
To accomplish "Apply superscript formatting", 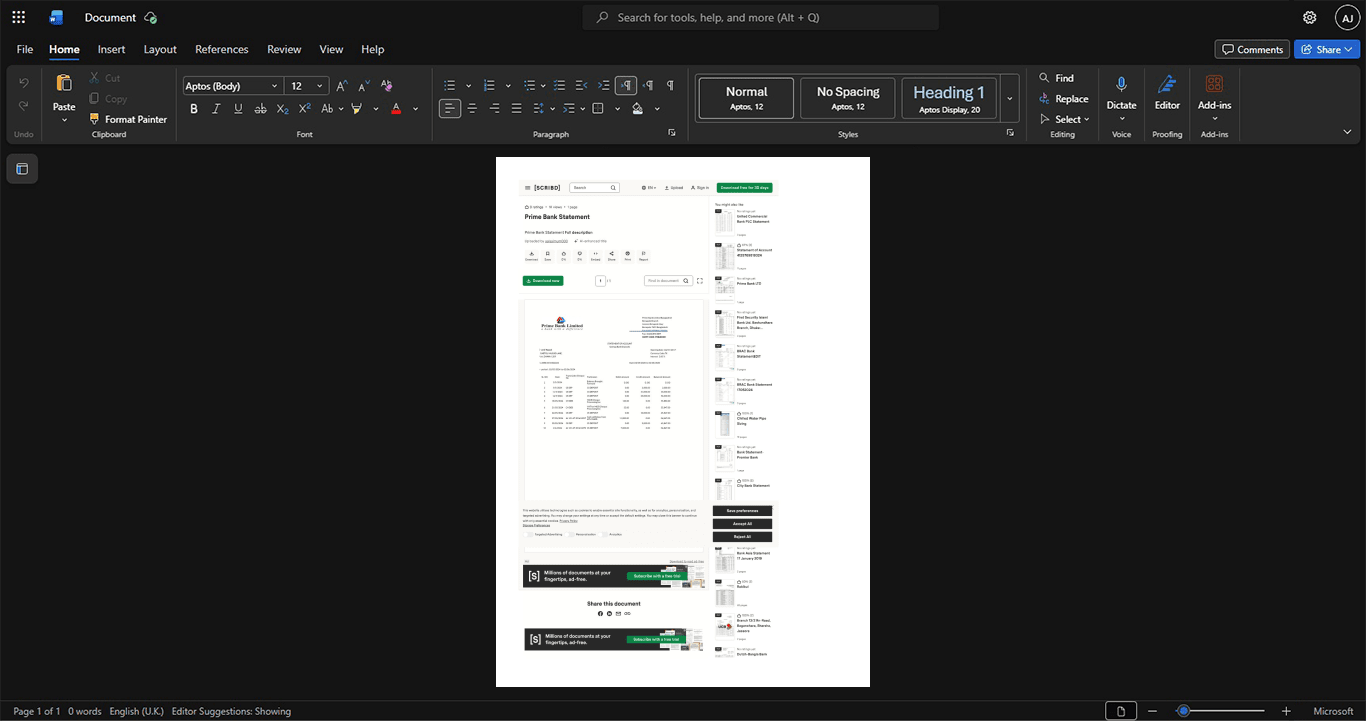I will click(x=305, y=108).
